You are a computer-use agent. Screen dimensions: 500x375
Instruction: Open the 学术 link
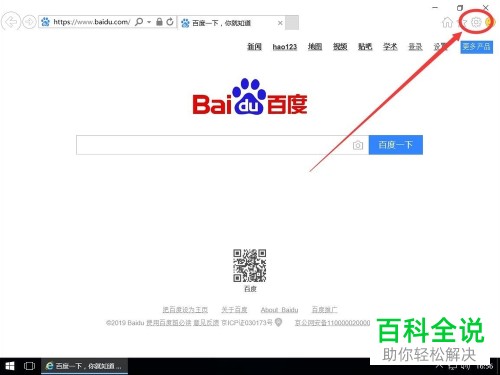[x=390, y=47]
